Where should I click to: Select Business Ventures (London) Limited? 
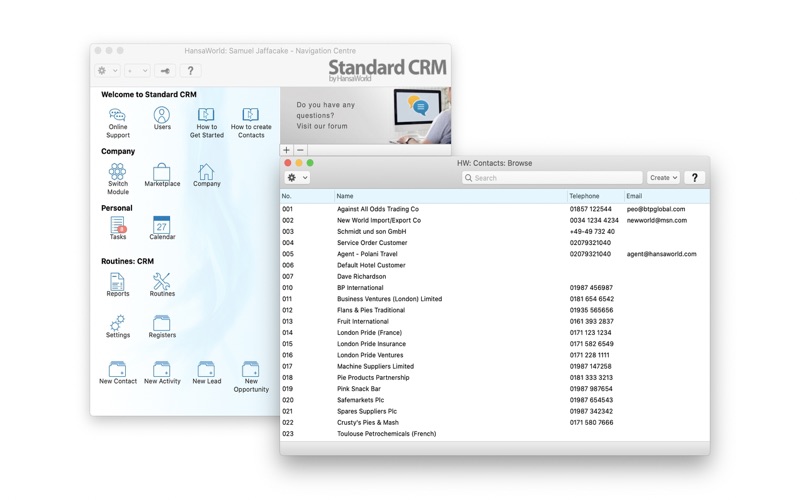[494, 299]
